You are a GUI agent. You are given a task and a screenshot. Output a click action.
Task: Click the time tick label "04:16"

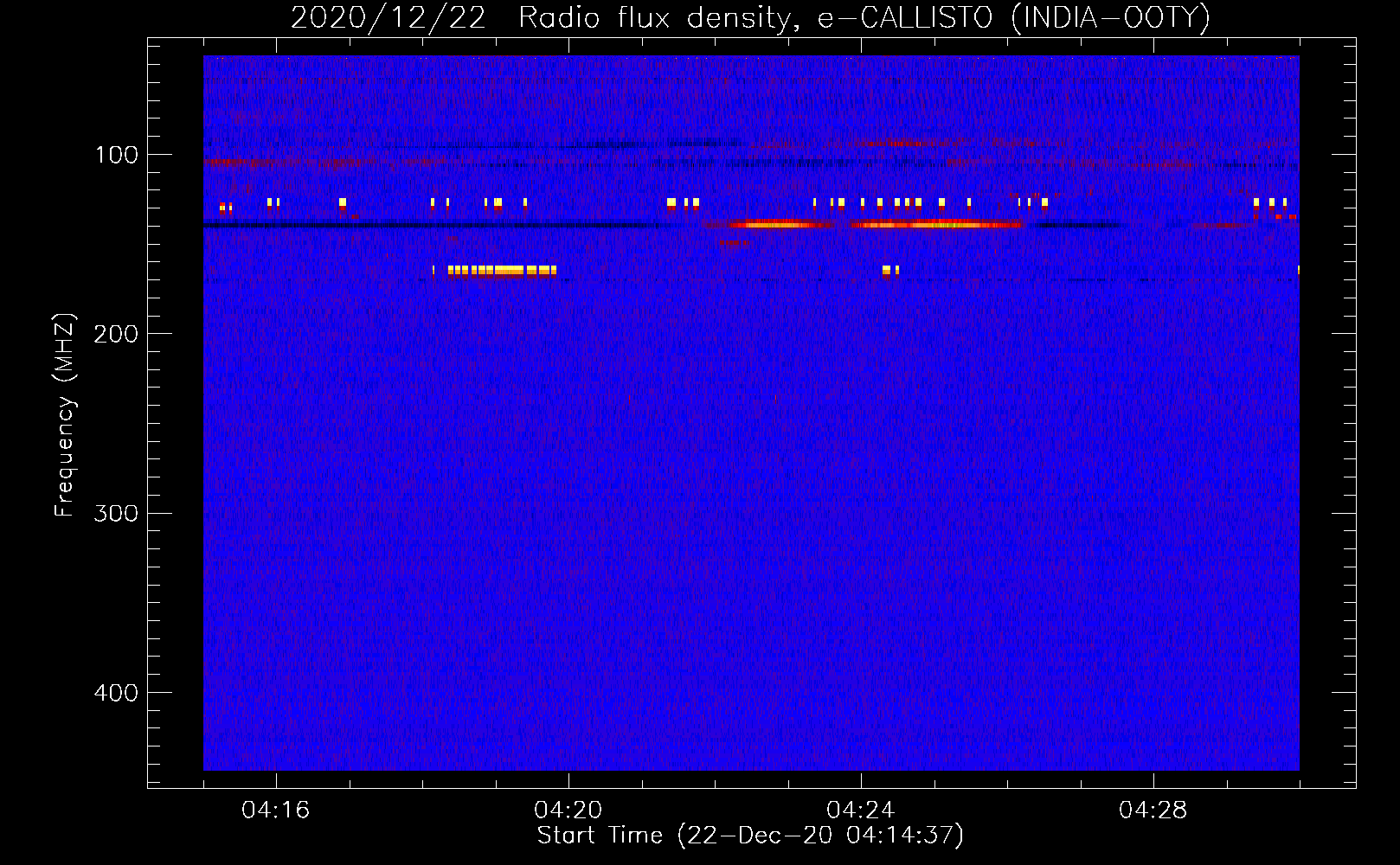[276, 810]
